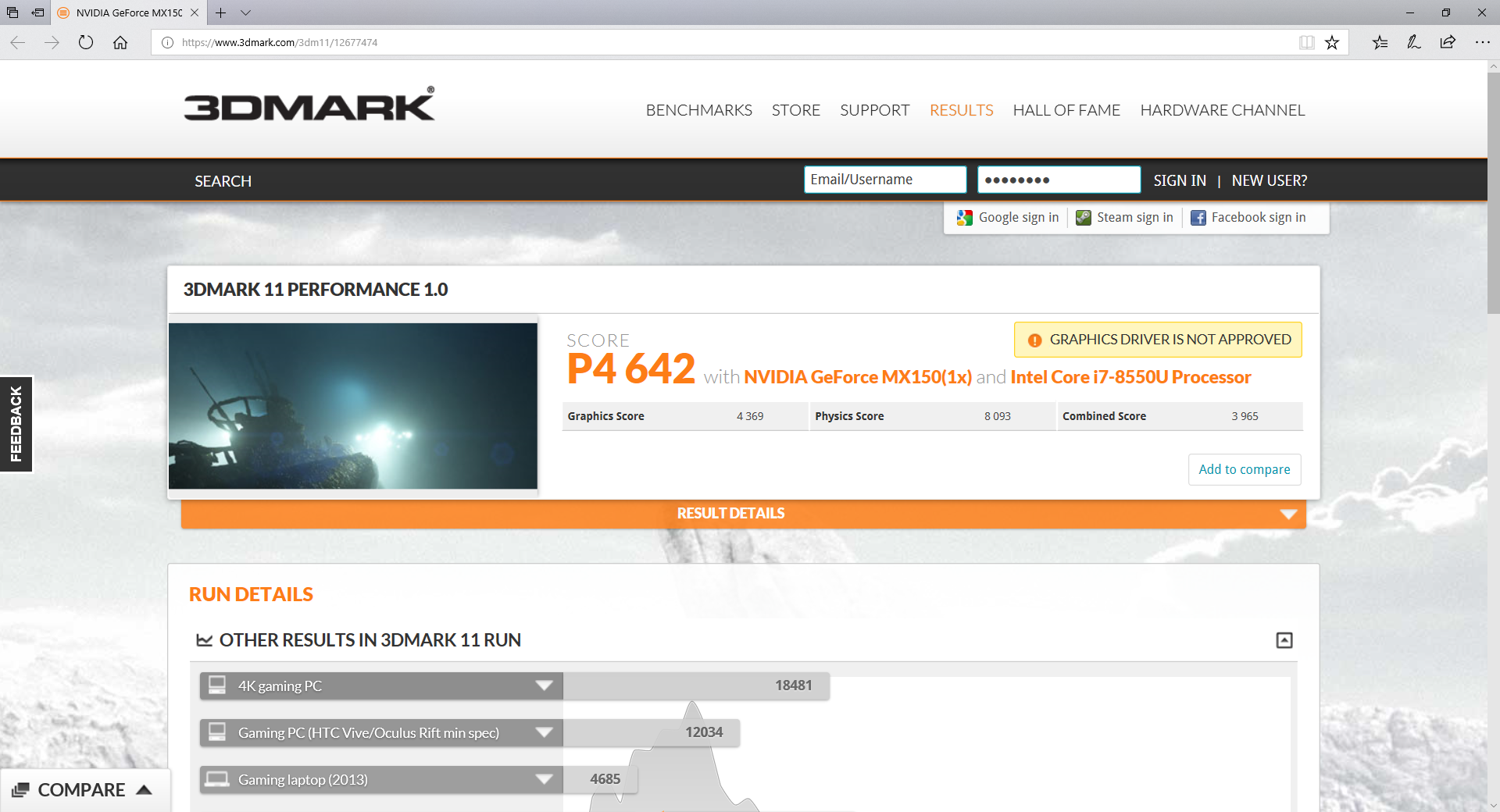Image resolution: width=1500 pixels, height=812 pixels.
Task: Click the 18481 score bar
Action: [696, 686]
